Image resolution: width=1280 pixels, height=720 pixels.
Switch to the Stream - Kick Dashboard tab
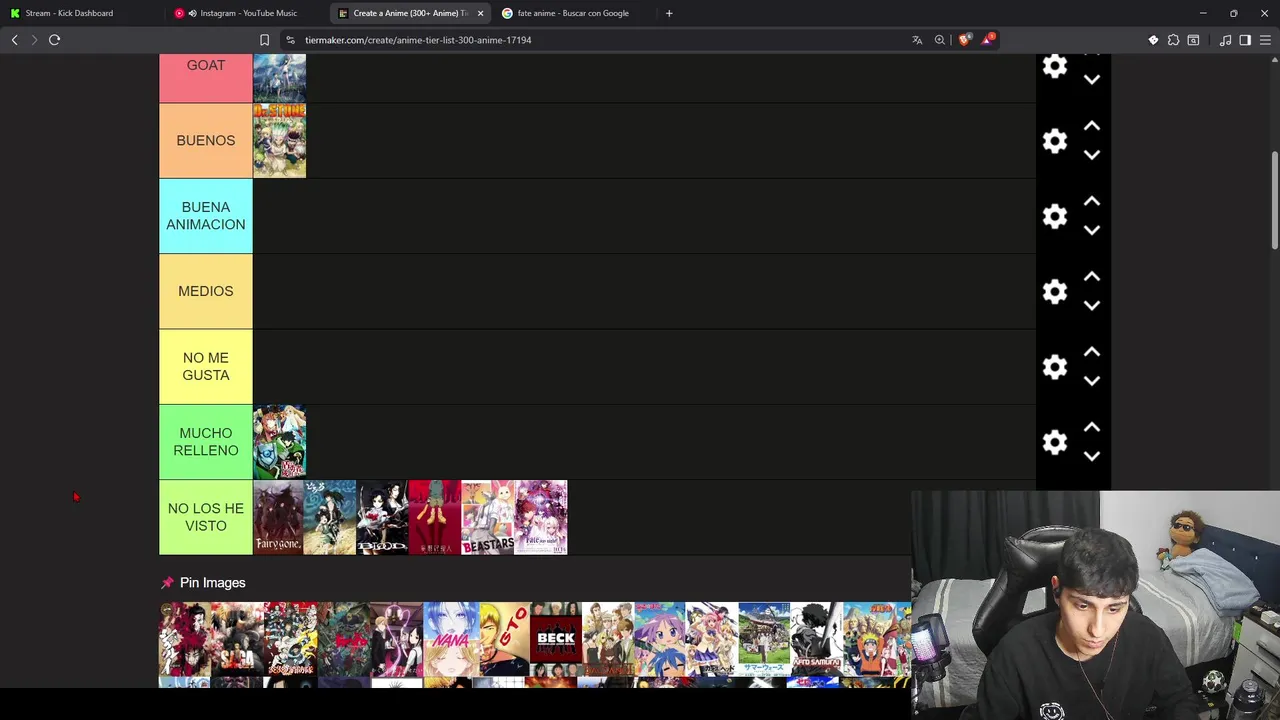click(82, 13)
